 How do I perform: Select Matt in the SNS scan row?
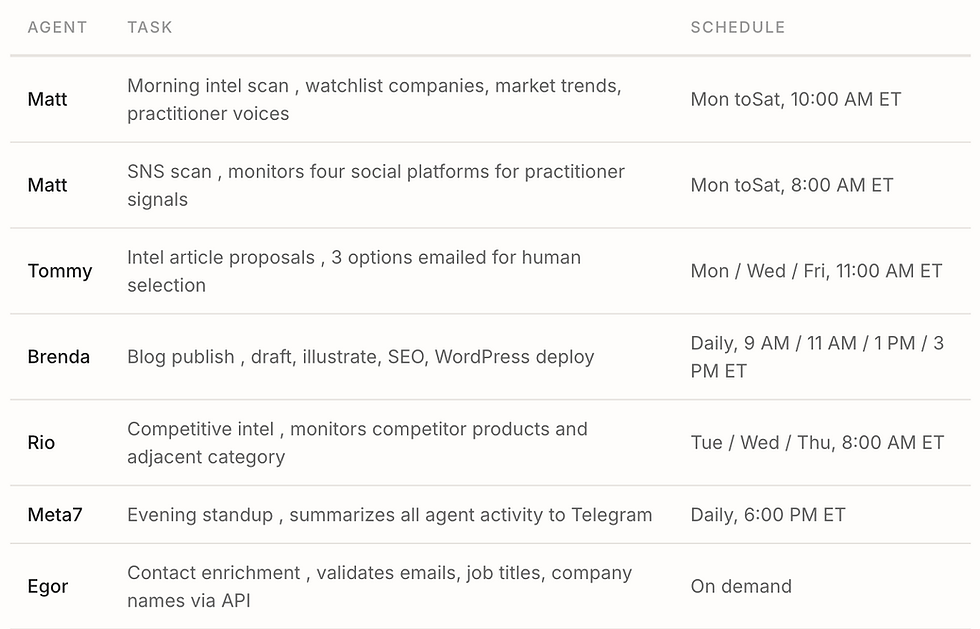click(48, 185)
